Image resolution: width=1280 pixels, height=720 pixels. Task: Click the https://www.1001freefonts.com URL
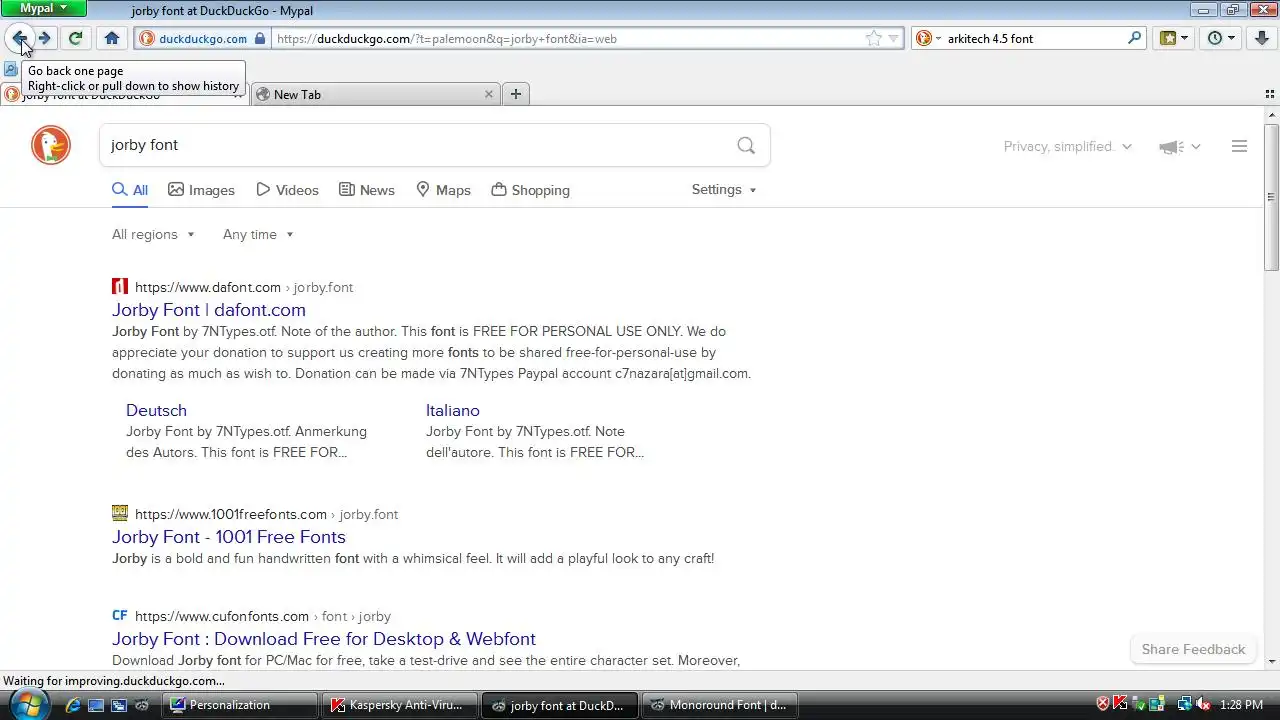point(231,514)
